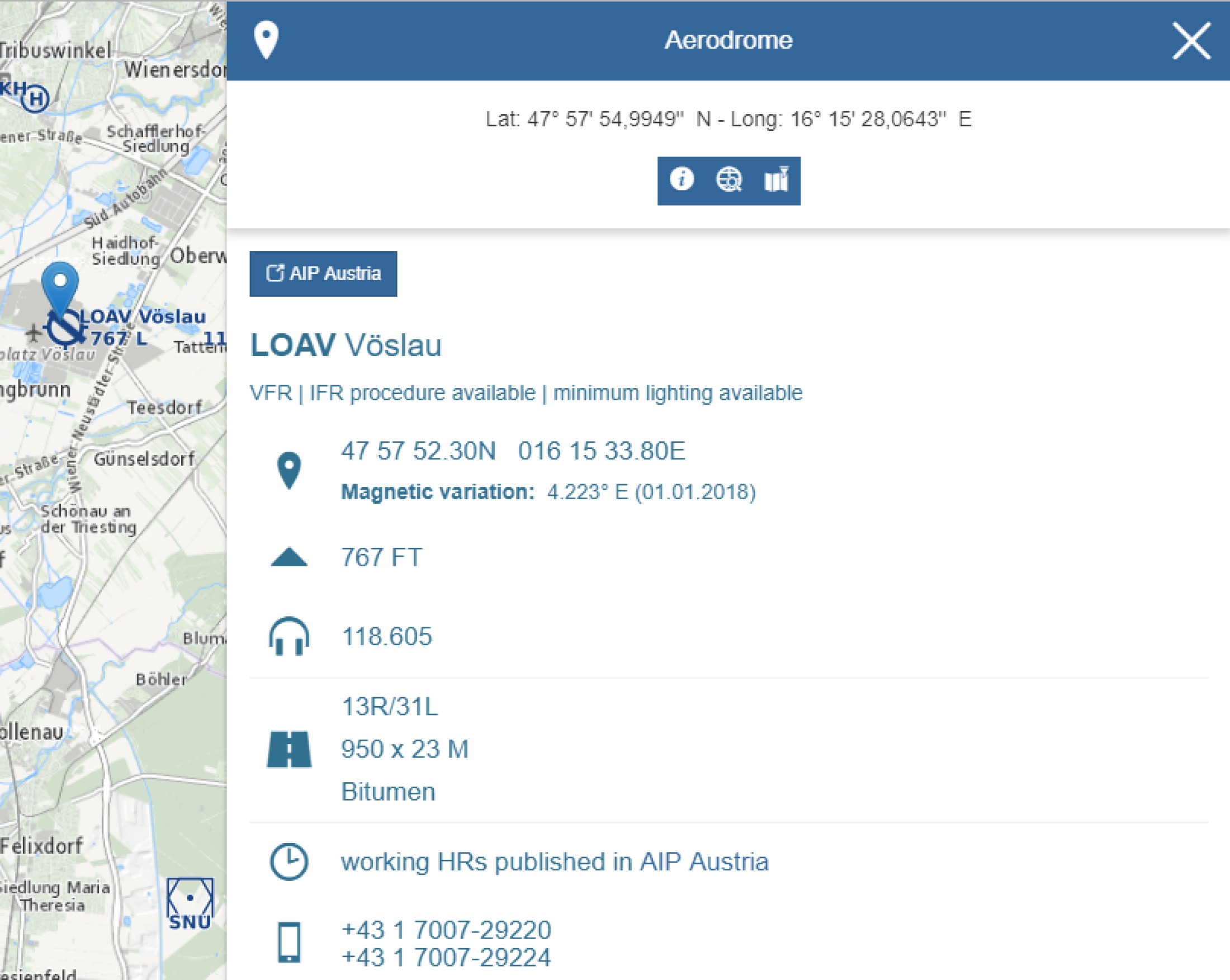Click the Aerodrome title in header
The width and height of the screenshot is (1230, 980).
728,40
